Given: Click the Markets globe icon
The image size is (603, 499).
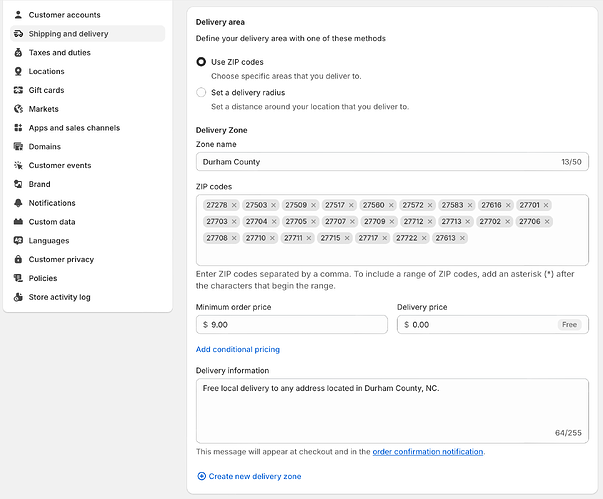Looking at the screenshot, I should click(x=19, y=109).
